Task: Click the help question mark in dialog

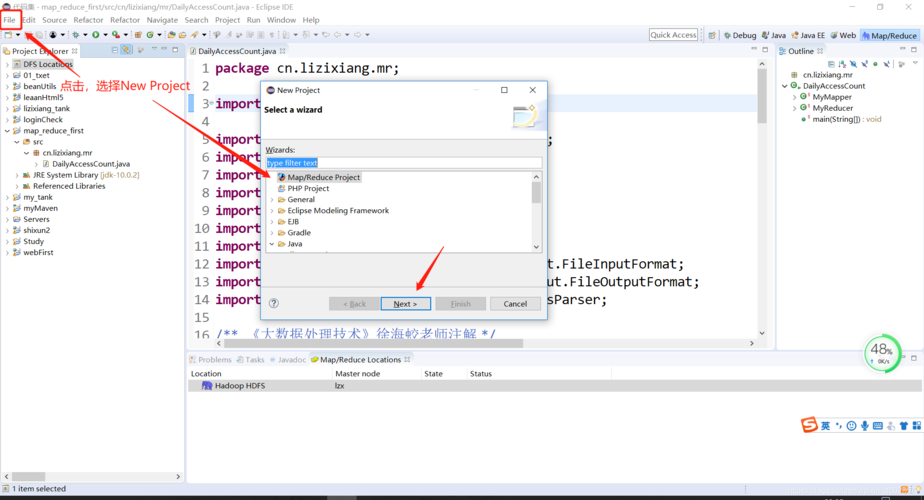Action: coord(273,303)
